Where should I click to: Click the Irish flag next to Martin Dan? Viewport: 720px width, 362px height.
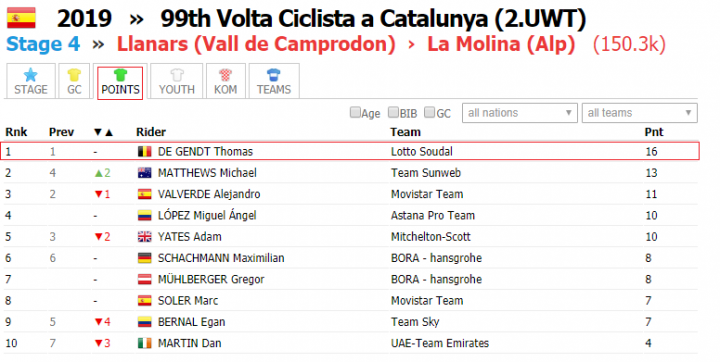point(145,343)
